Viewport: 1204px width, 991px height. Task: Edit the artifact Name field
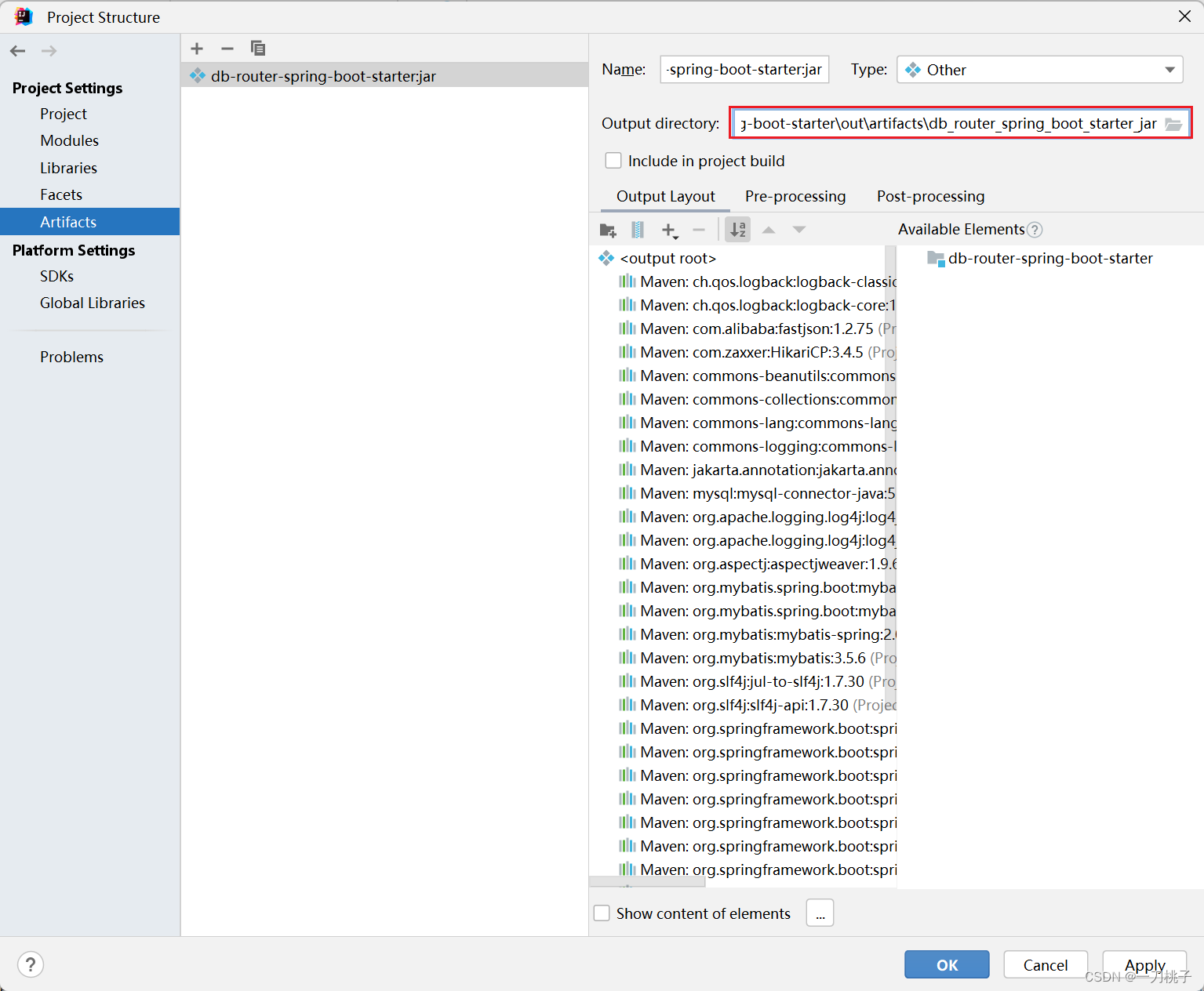coord(743,69)
